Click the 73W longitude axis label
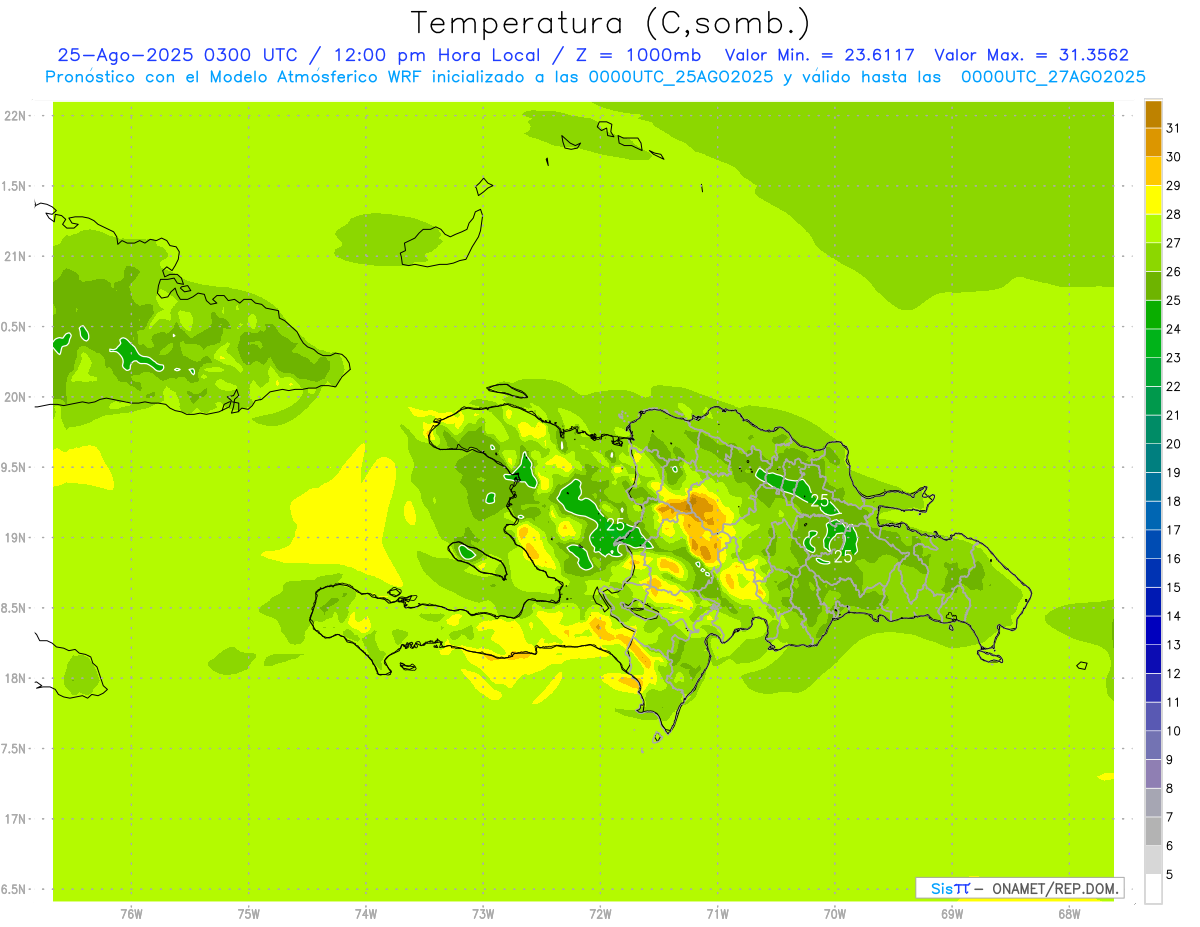The width and height of the screenshot is (1200, 927). click(483, 914)
